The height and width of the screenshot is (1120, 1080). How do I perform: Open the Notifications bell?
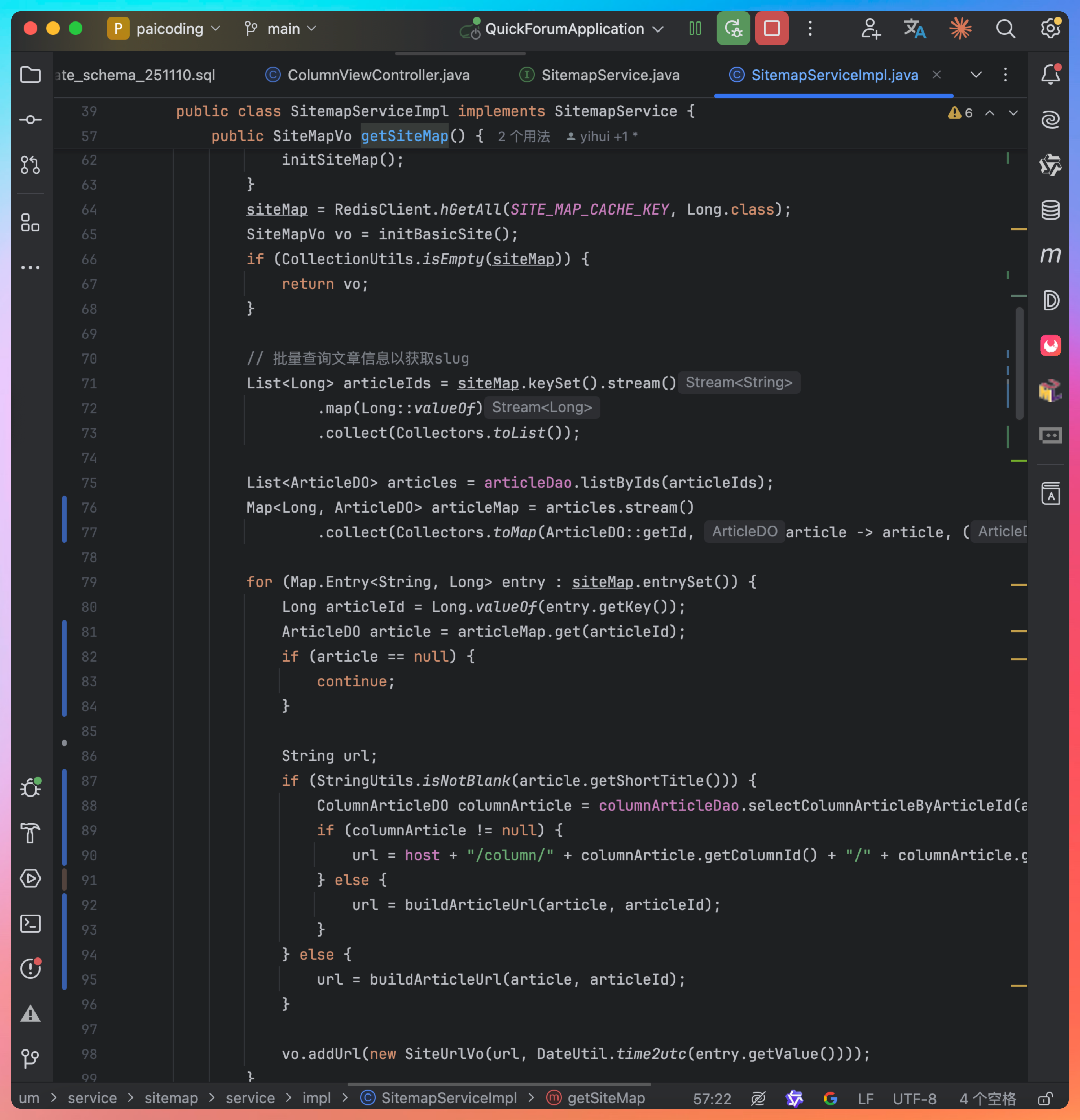(1050, 75)
